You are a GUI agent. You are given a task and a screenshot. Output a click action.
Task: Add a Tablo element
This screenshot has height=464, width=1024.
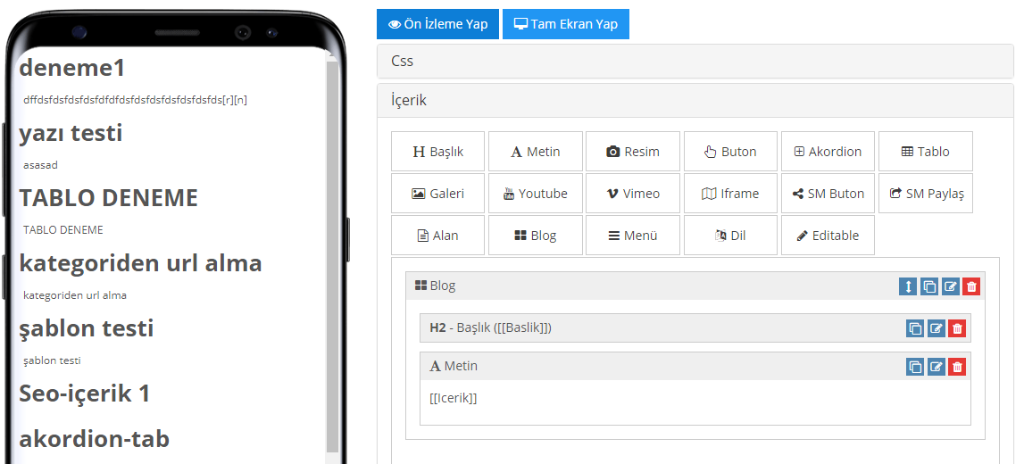925,152
